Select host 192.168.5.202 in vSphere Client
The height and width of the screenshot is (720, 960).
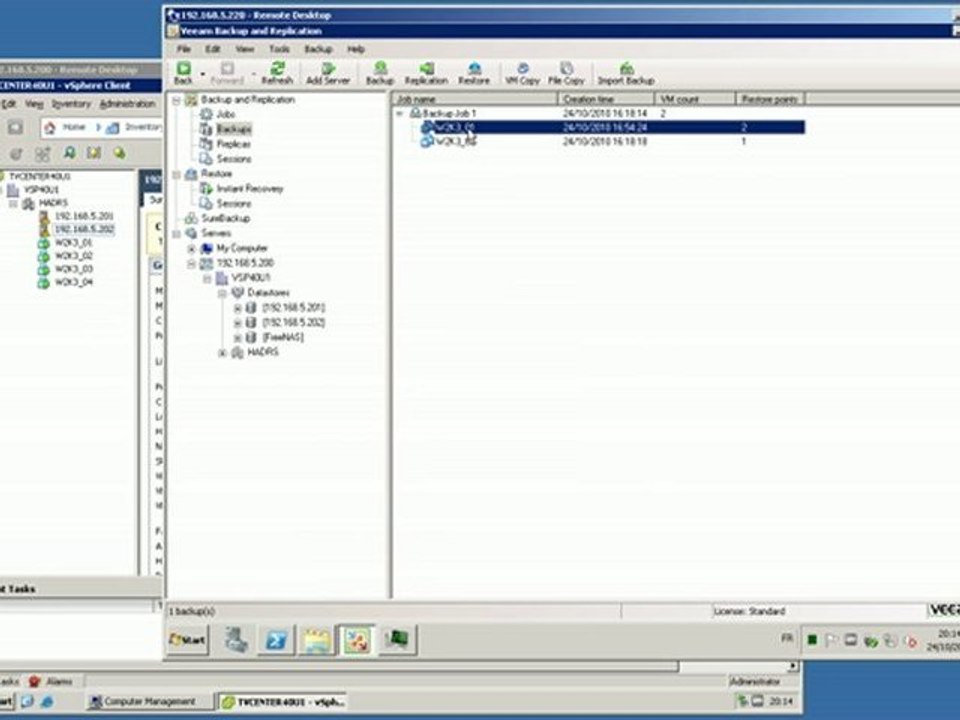(84, 229)
